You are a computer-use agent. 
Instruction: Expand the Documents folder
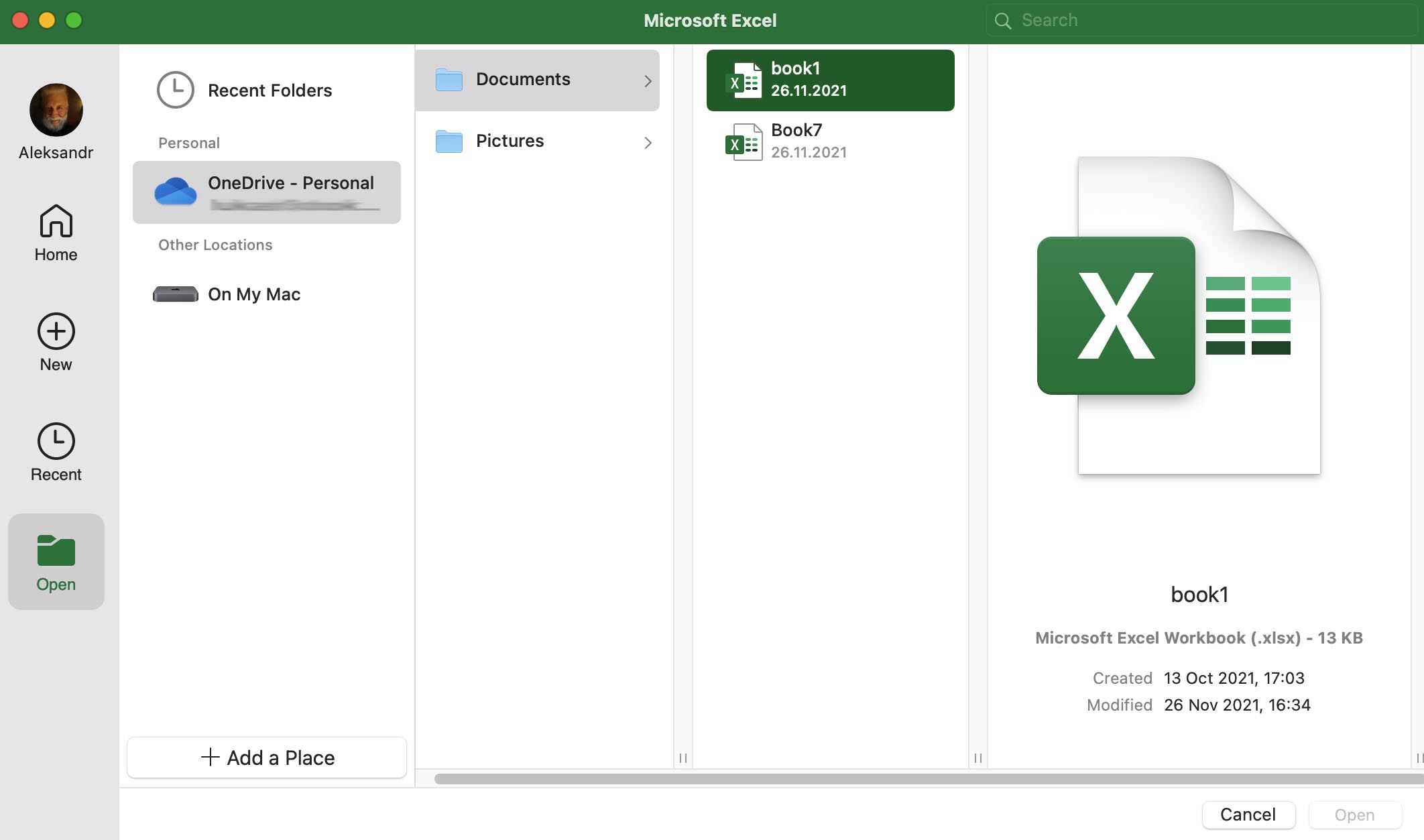pos(648,79)
